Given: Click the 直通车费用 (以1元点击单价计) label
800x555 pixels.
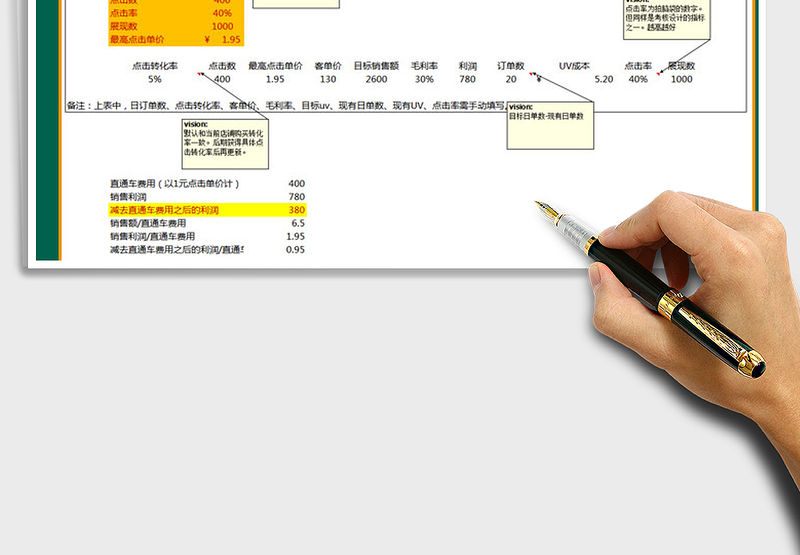Looking at the screenshot, I should coord(174,184).
